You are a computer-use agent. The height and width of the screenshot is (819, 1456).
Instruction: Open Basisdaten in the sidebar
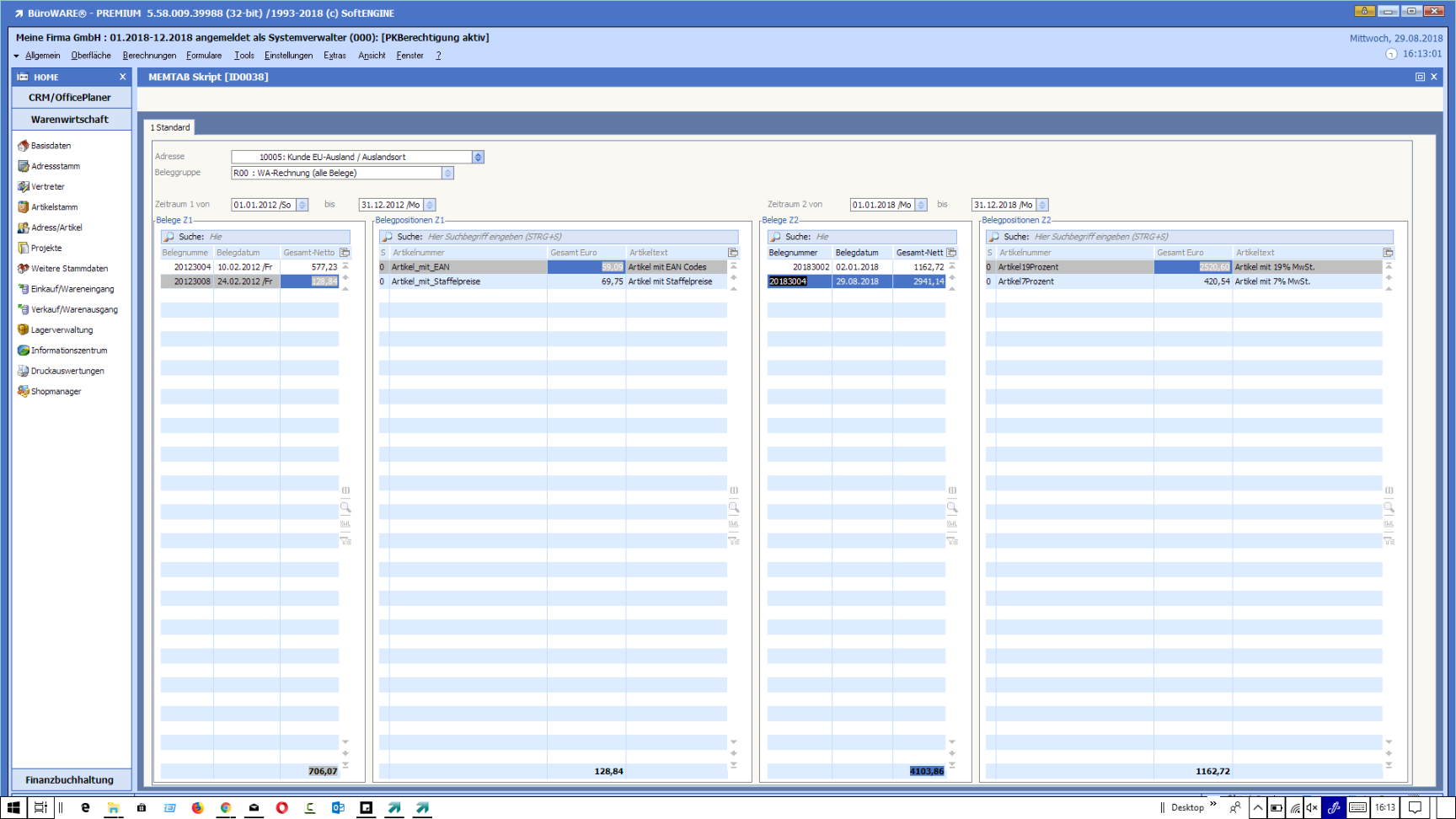[51, 146]
